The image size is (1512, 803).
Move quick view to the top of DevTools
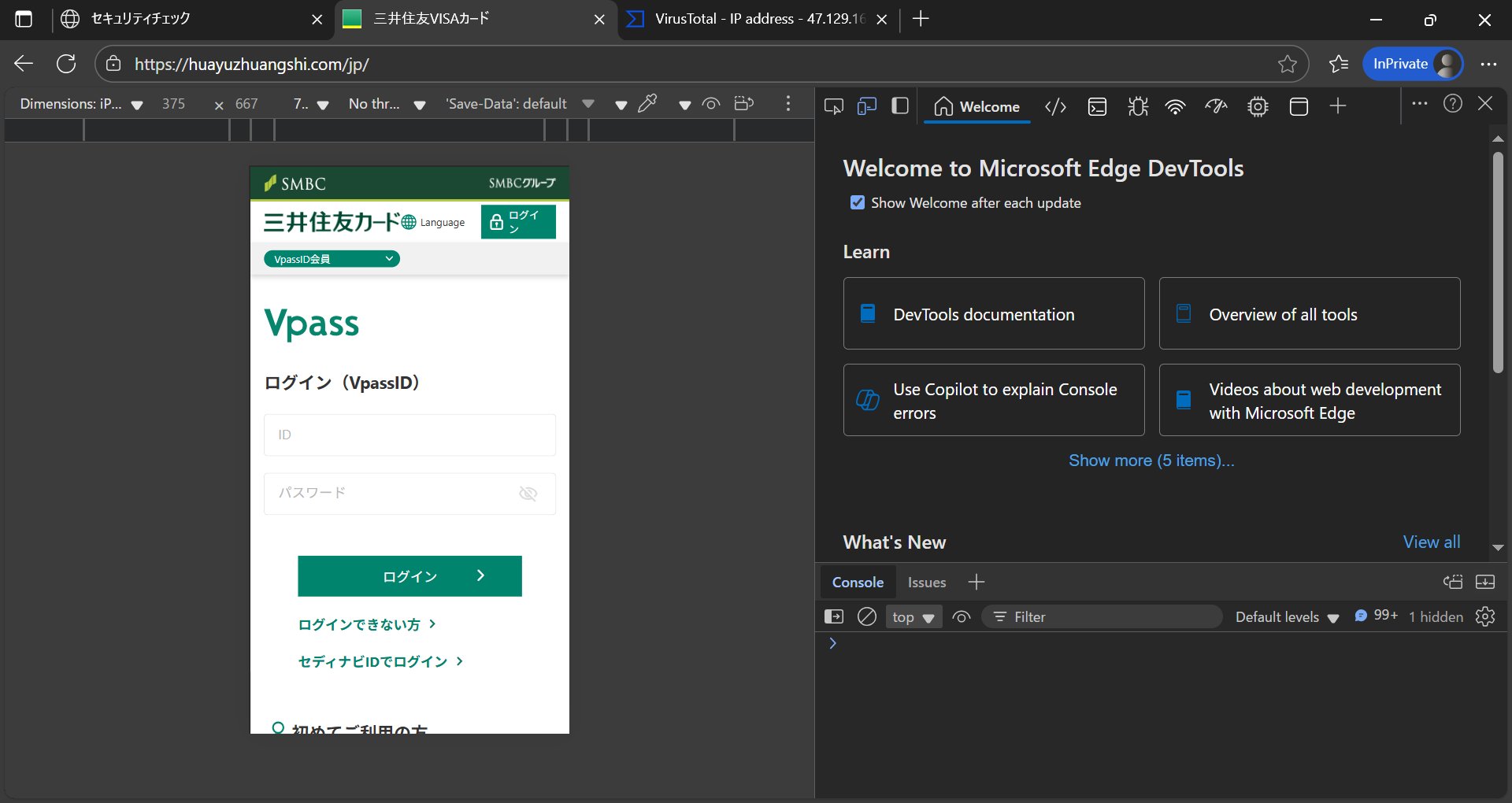point(1453,582)
